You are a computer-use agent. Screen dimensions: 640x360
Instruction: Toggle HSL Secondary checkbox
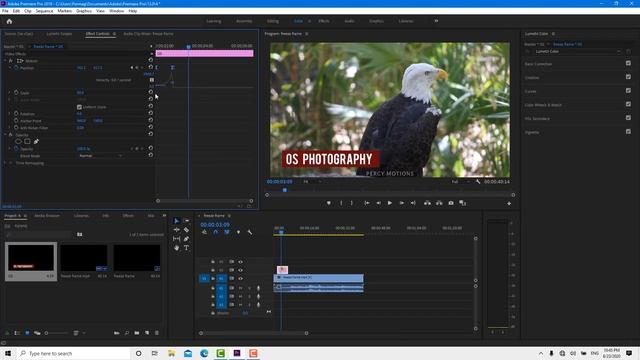tap(628, 118)
